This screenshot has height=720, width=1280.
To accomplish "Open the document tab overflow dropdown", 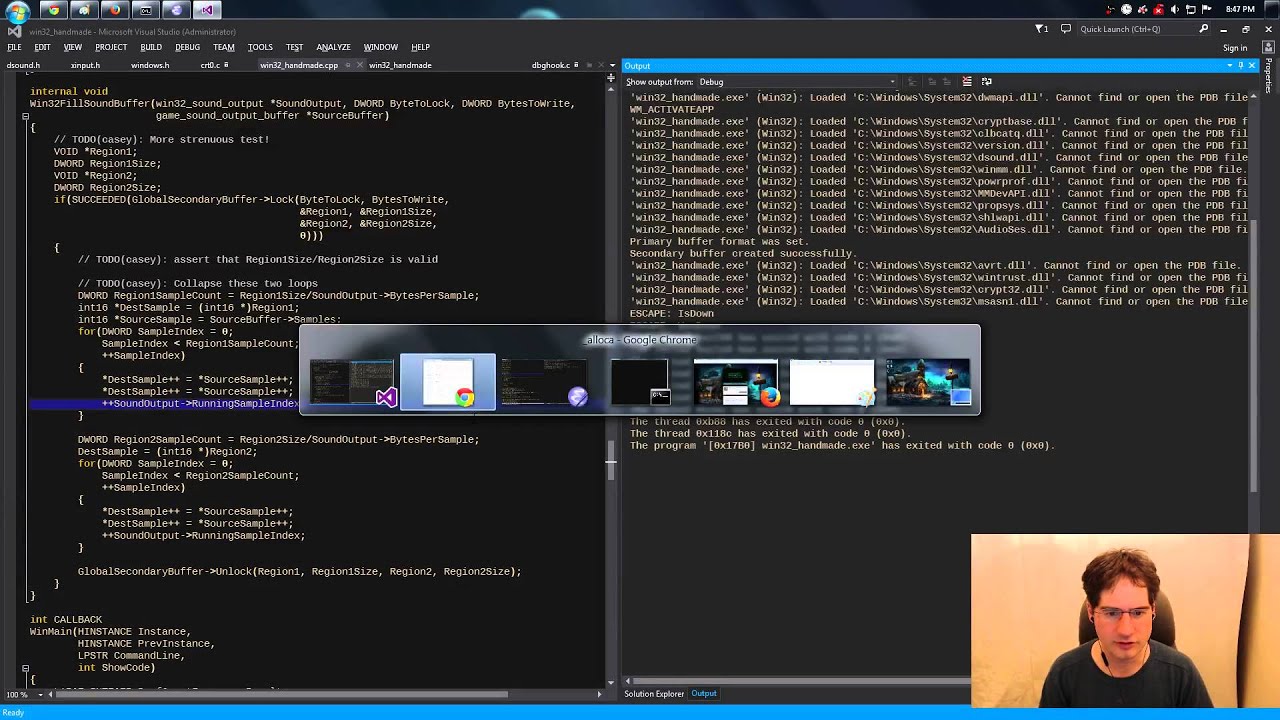I will 612,65.
